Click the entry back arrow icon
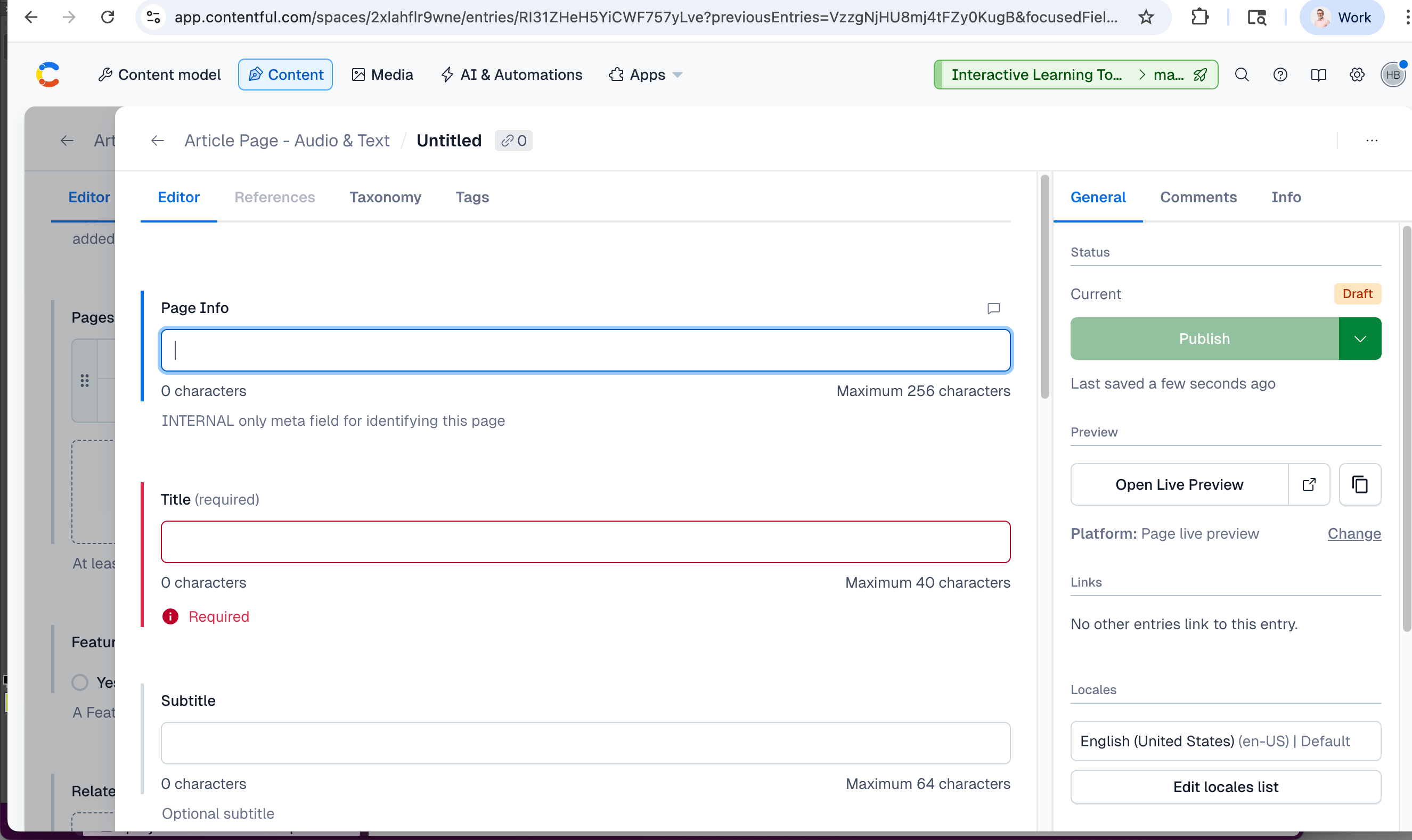1412x840 pixels. tap(158, 141)
